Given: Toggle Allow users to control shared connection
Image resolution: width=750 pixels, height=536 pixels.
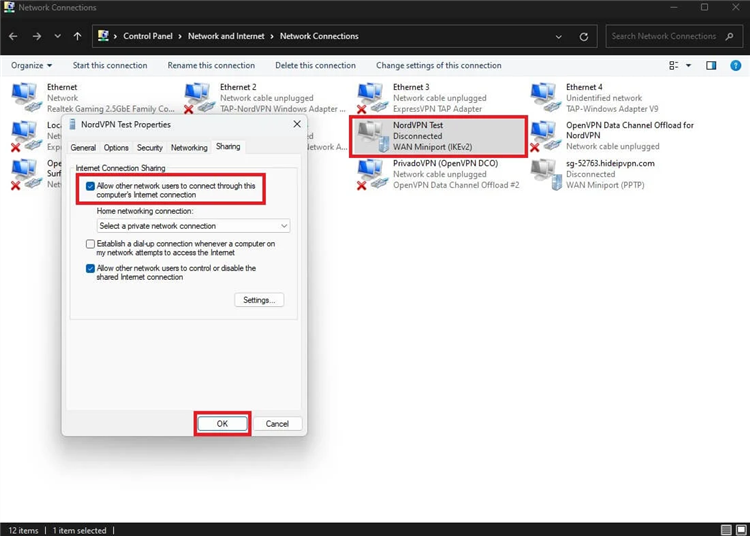Looking at the screenshot, I should pyautogui.click(x=90, y=268).
